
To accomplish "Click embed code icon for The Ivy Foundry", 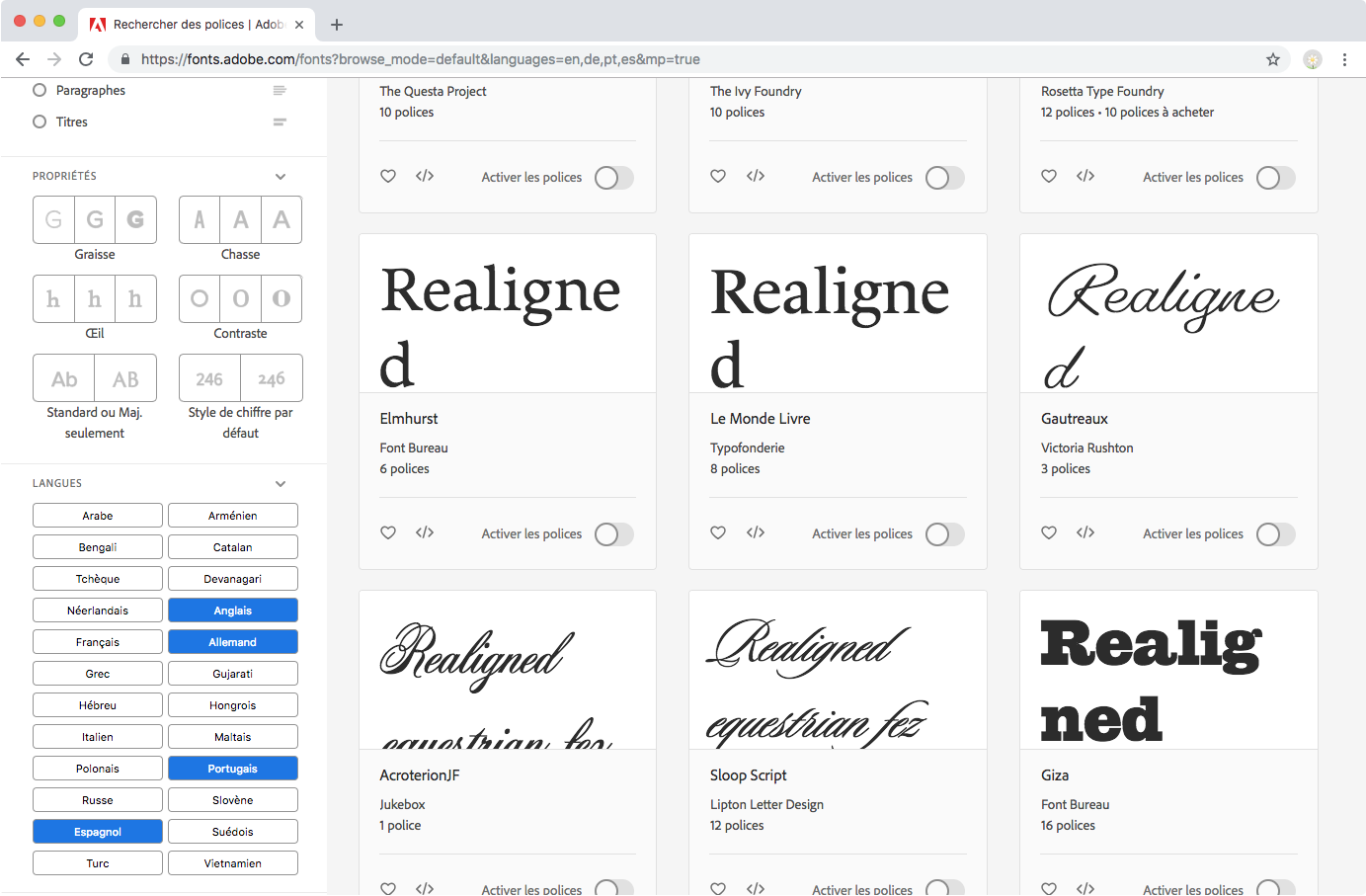I will (756, 176).
